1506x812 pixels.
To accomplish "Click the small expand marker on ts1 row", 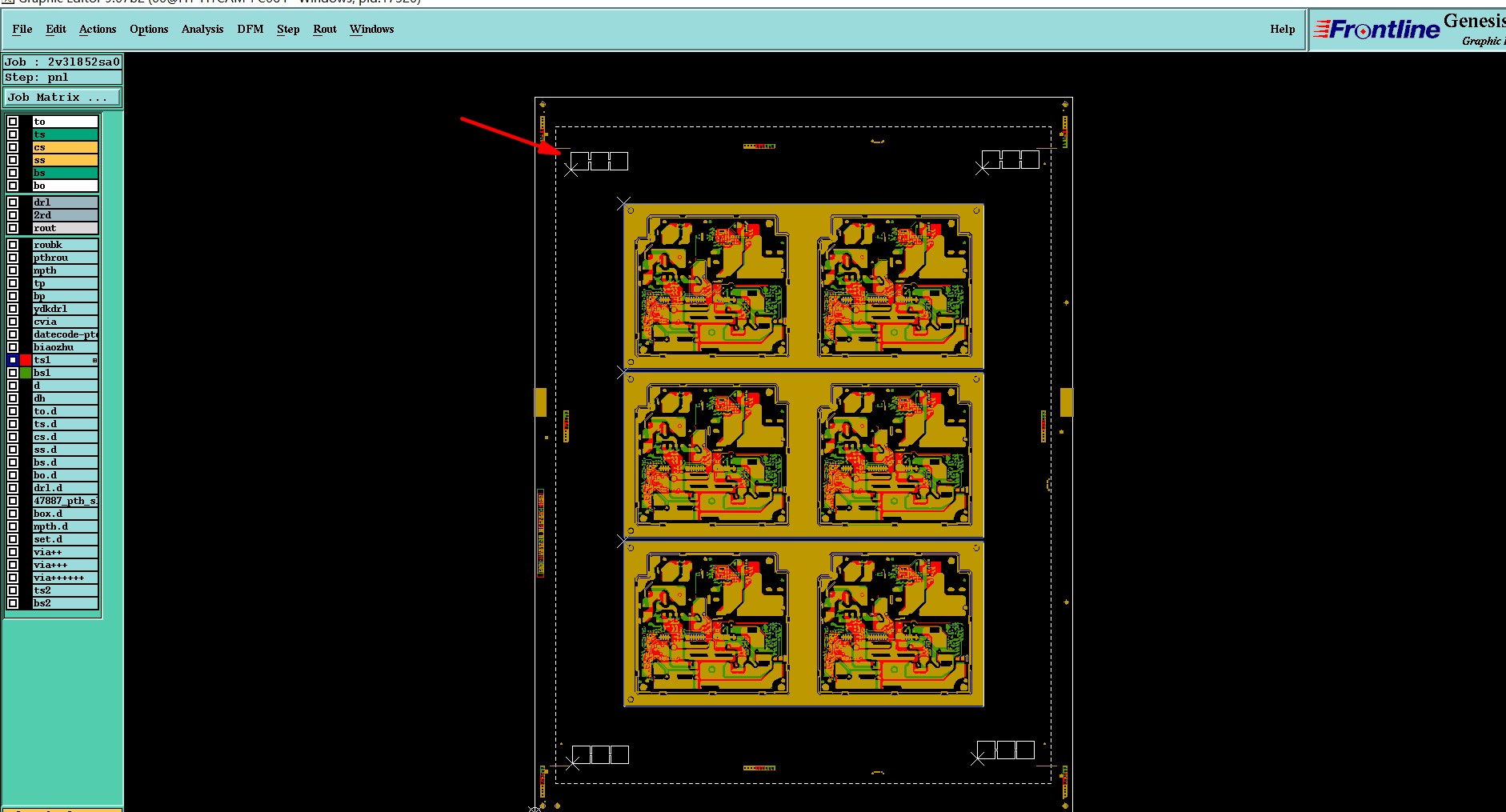I will (94, 360).
